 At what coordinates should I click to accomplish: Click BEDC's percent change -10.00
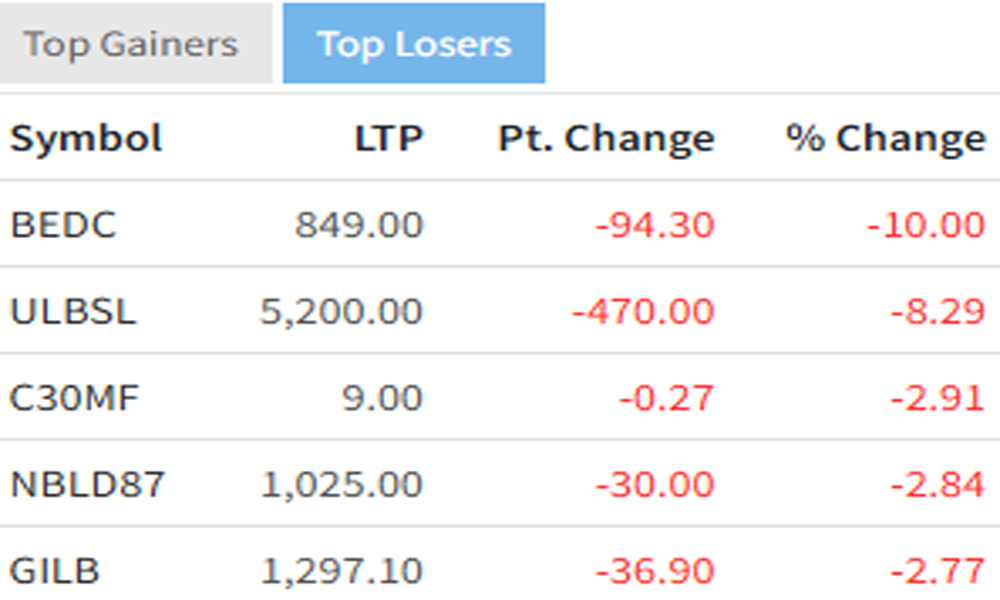point(926,225)
